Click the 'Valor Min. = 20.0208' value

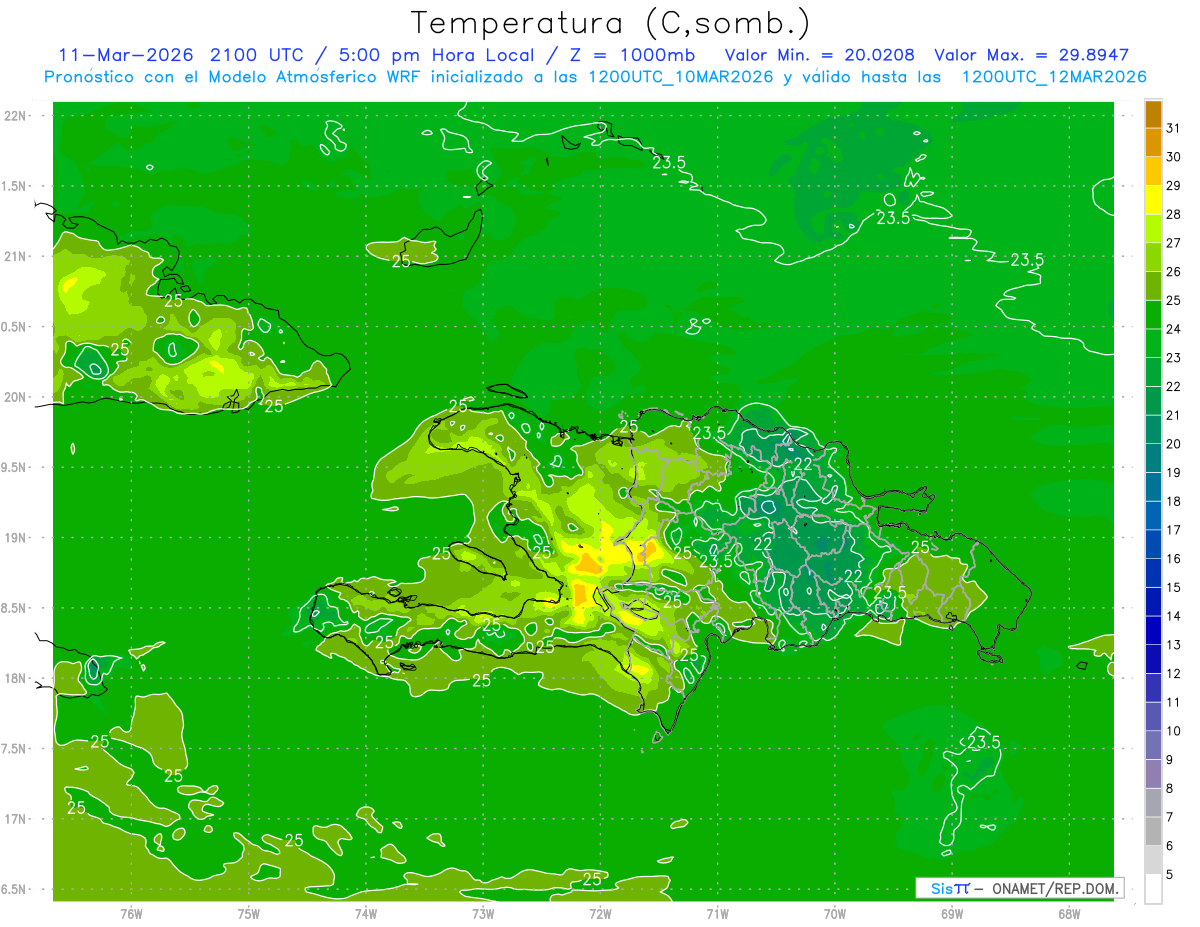point(820,55)
